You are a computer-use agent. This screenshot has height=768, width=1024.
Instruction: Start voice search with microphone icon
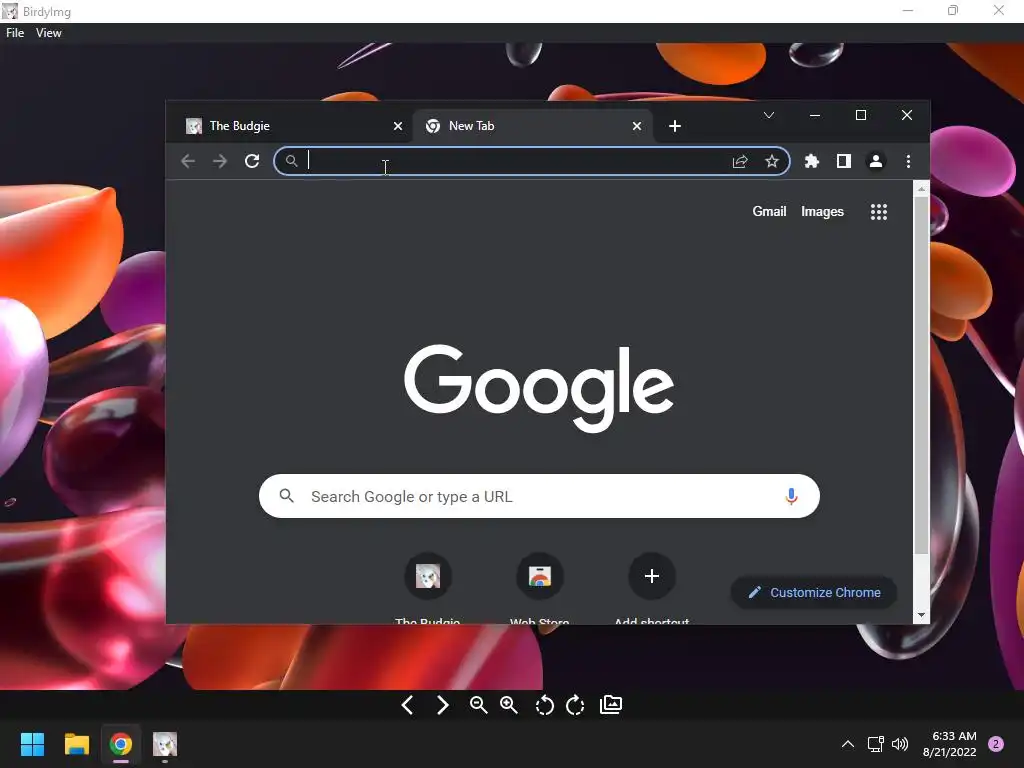coord(792,496)
